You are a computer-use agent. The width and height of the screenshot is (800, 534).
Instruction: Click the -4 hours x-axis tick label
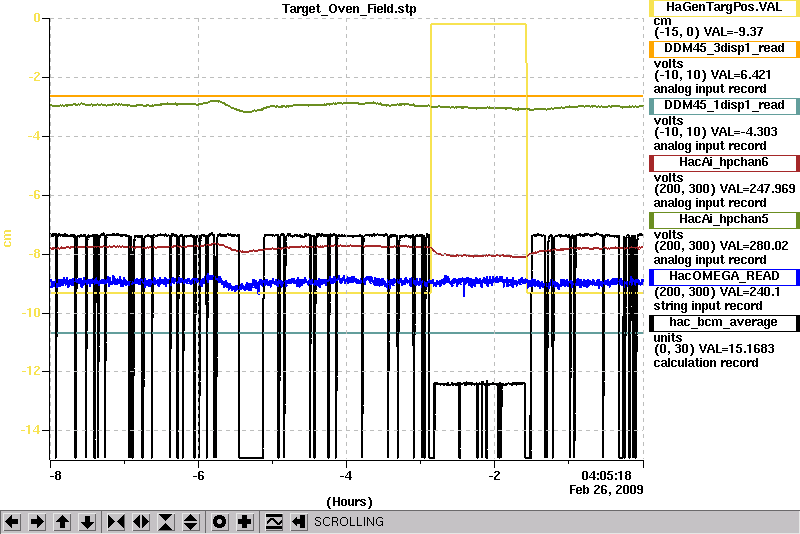[x=346, y=476]
